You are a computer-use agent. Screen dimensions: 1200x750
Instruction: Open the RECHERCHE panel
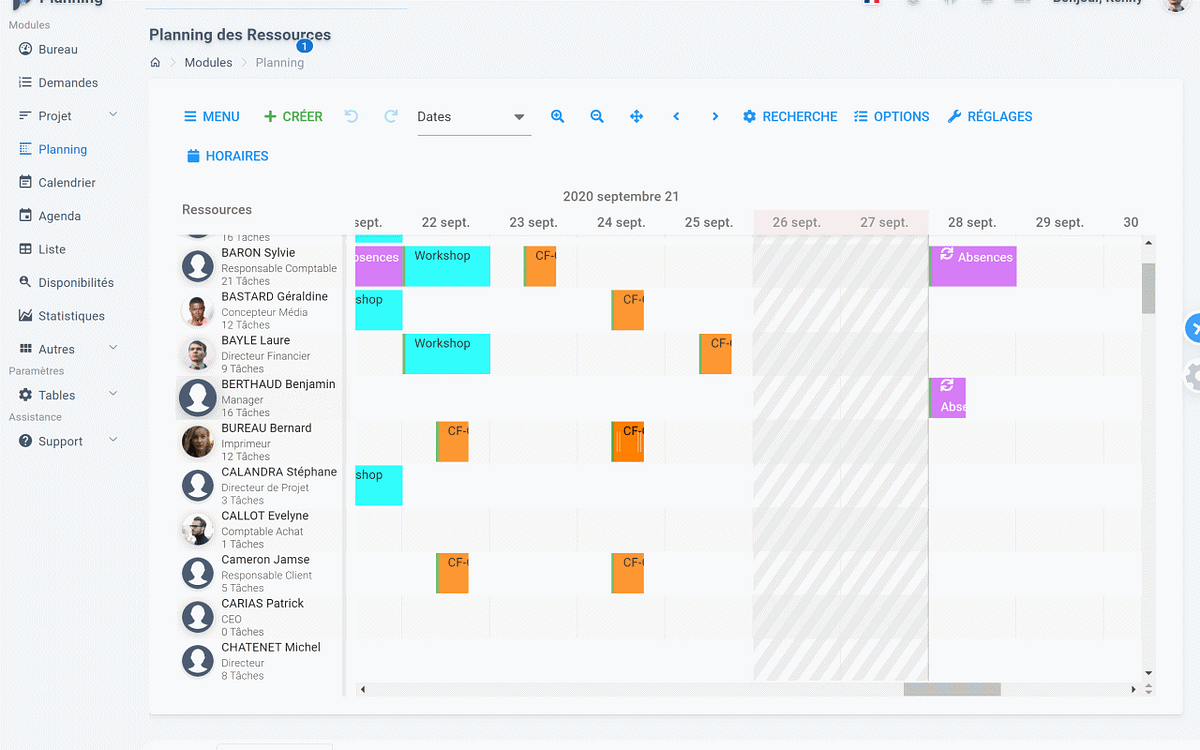pos(790,117)
